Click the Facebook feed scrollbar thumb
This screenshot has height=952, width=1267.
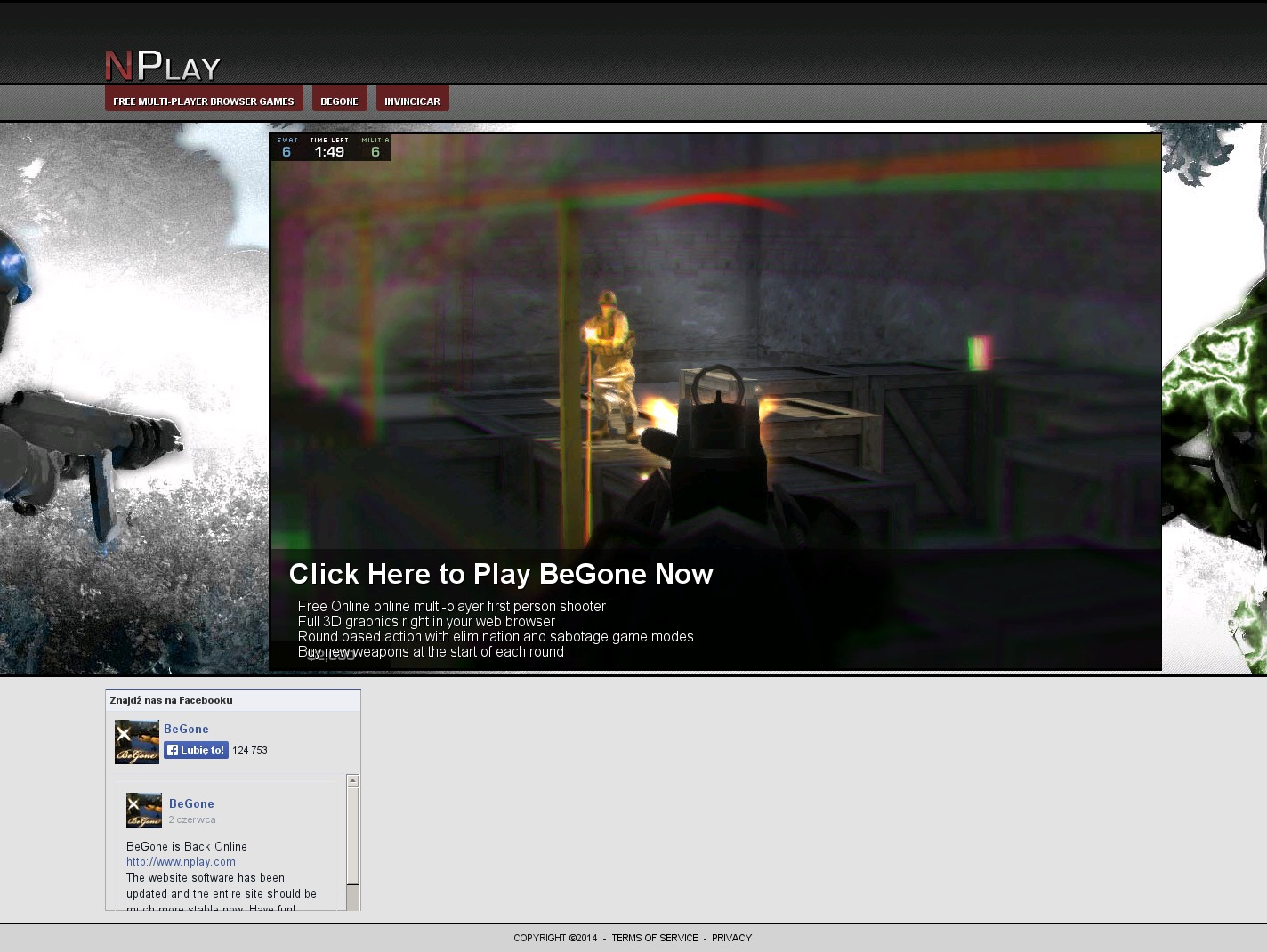click(352, 835)
